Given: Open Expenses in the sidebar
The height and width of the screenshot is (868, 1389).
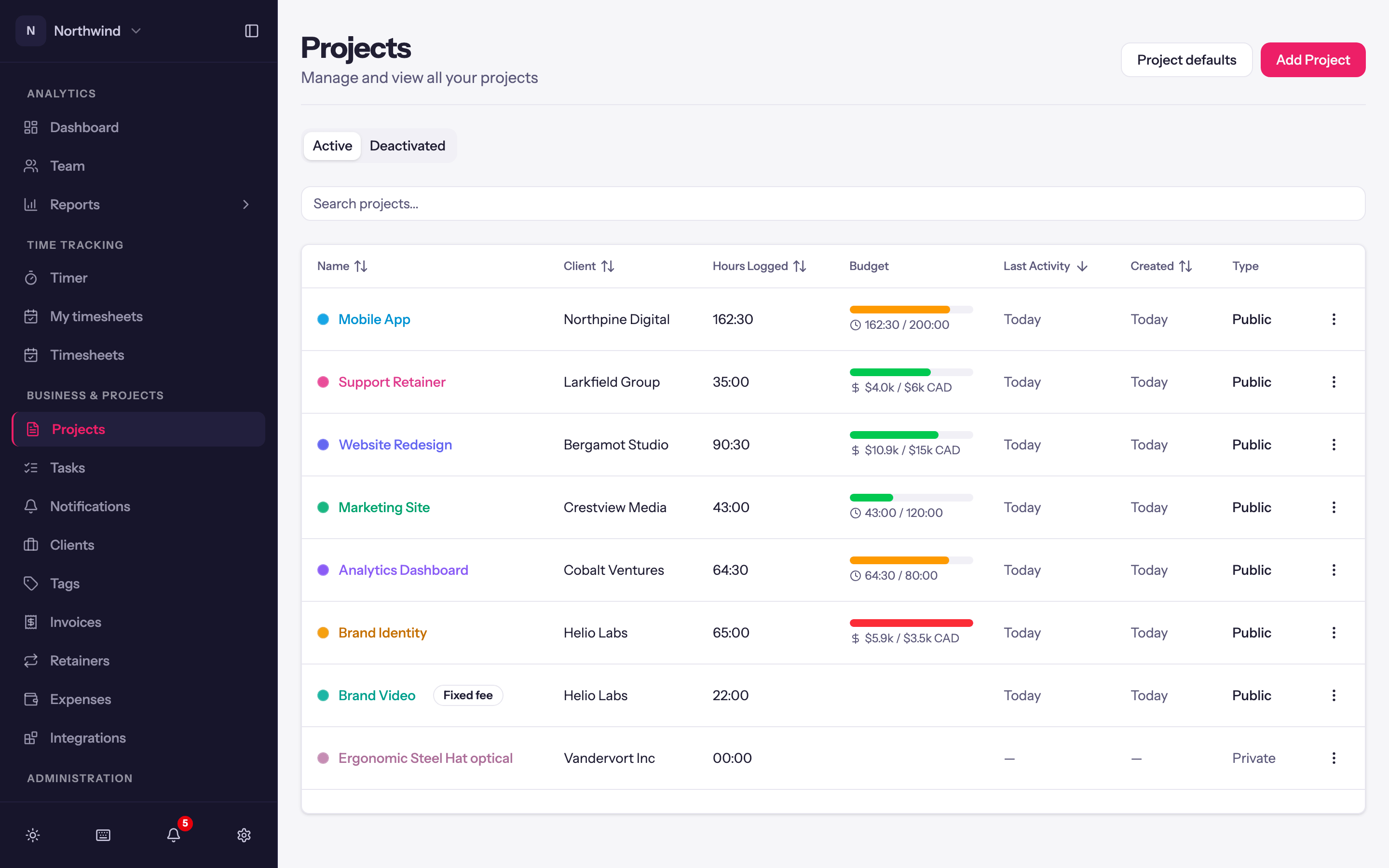Looking at the screenshot, I should coord(138,699).
